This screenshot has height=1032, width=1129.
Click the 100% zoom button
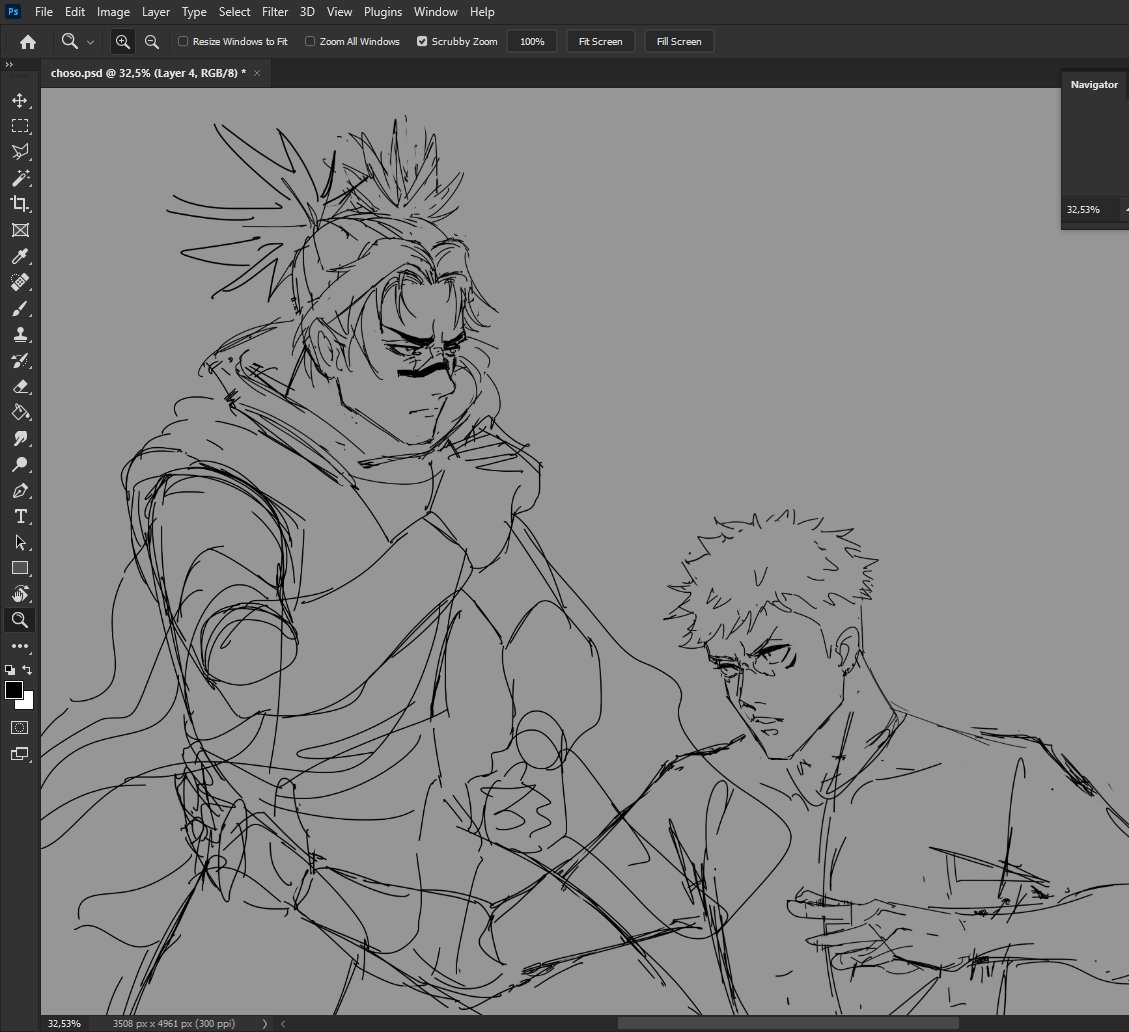tap(532, 41)
